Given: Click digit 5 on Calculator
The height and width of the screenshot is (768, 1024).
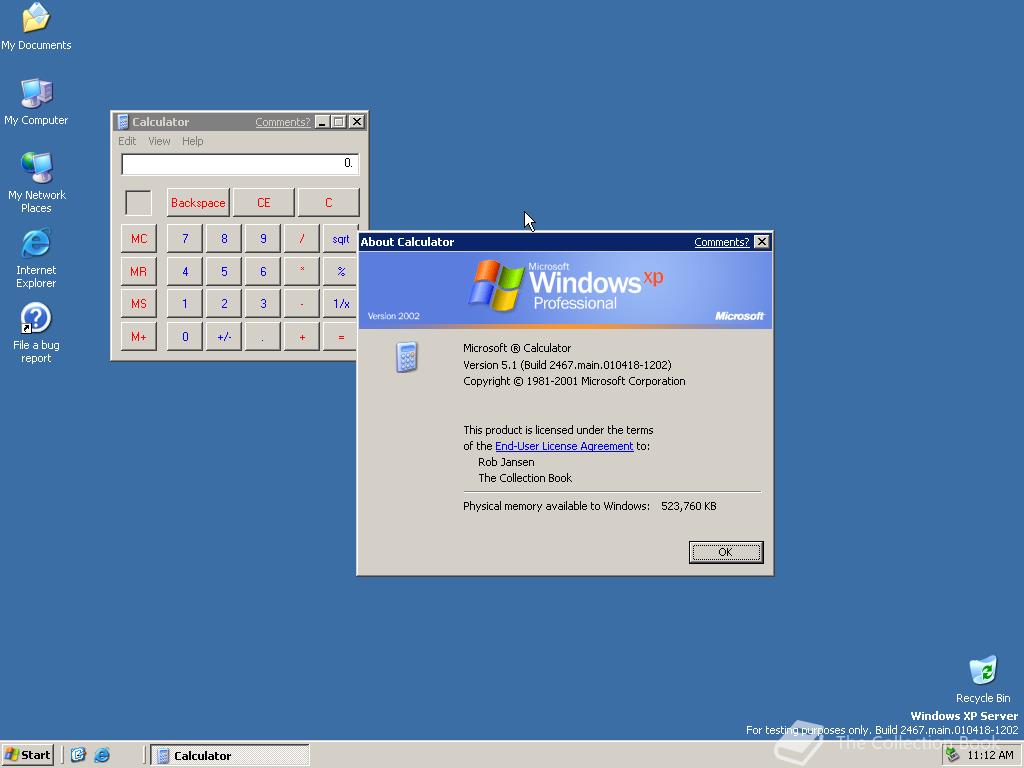Looking at the screenshot, I should (224, 271).
